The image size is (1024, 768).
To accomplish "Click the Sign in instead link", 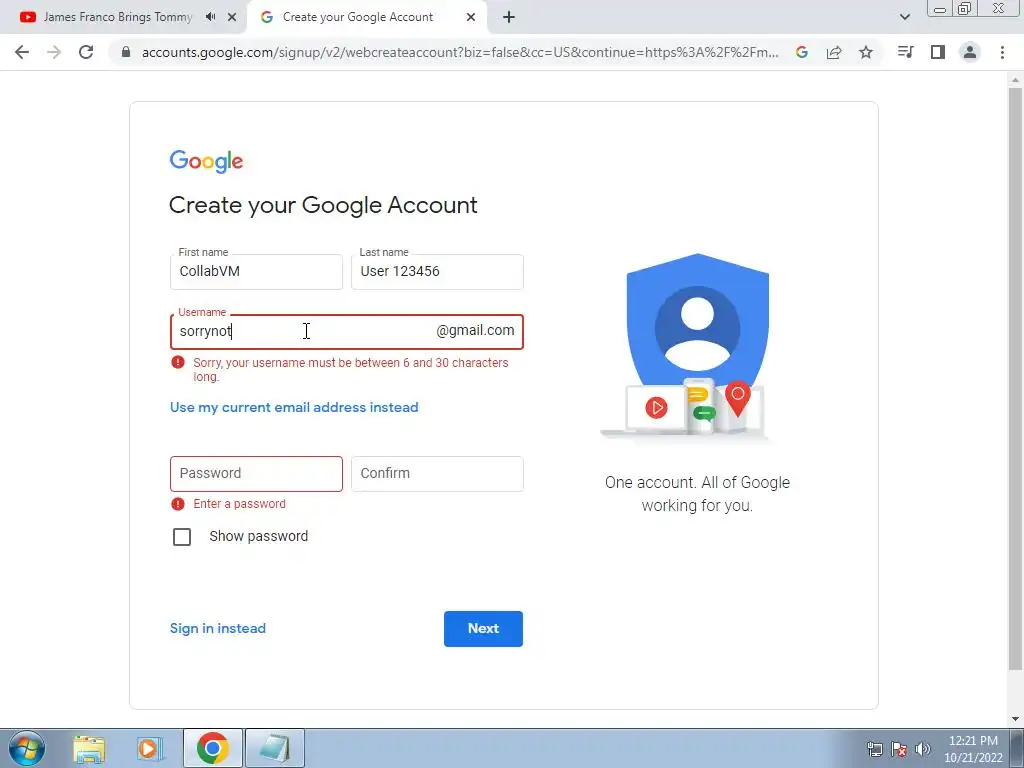I will pos(217,628).
